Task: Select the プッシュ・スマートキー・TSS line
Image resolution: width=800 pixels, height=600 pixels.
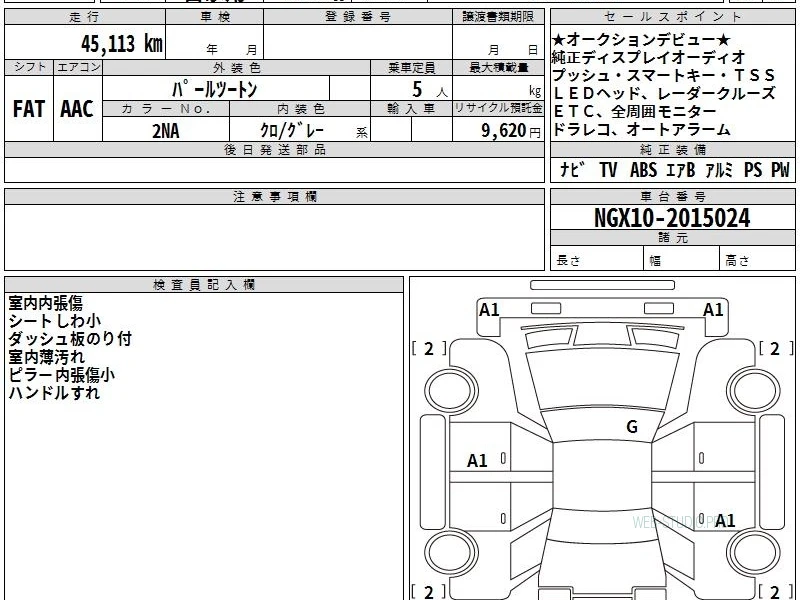Action: coord(664,76)
